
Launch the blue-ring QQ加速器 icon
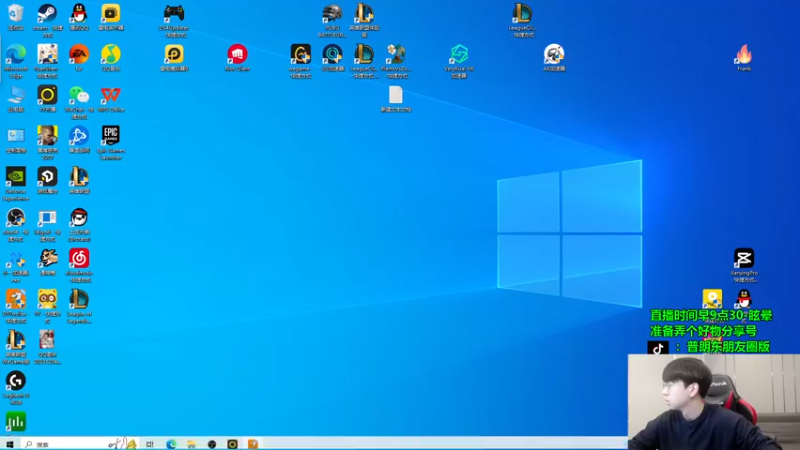click(x=332, y=54)
